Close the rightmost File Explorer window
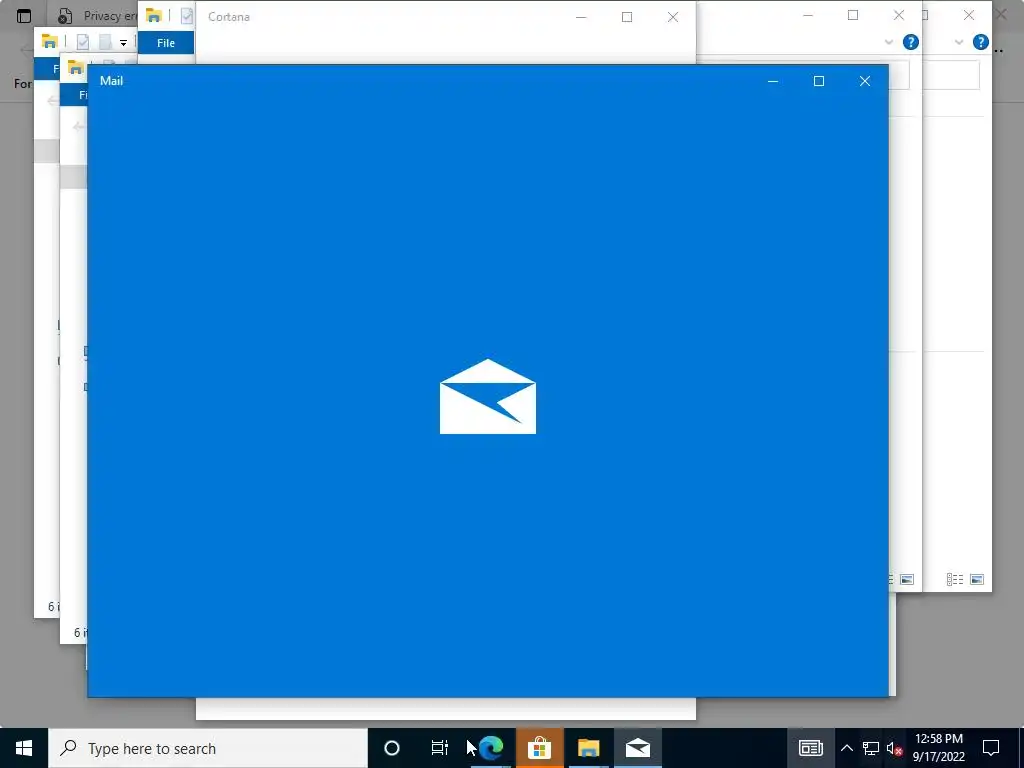 (x=969, y=15)
